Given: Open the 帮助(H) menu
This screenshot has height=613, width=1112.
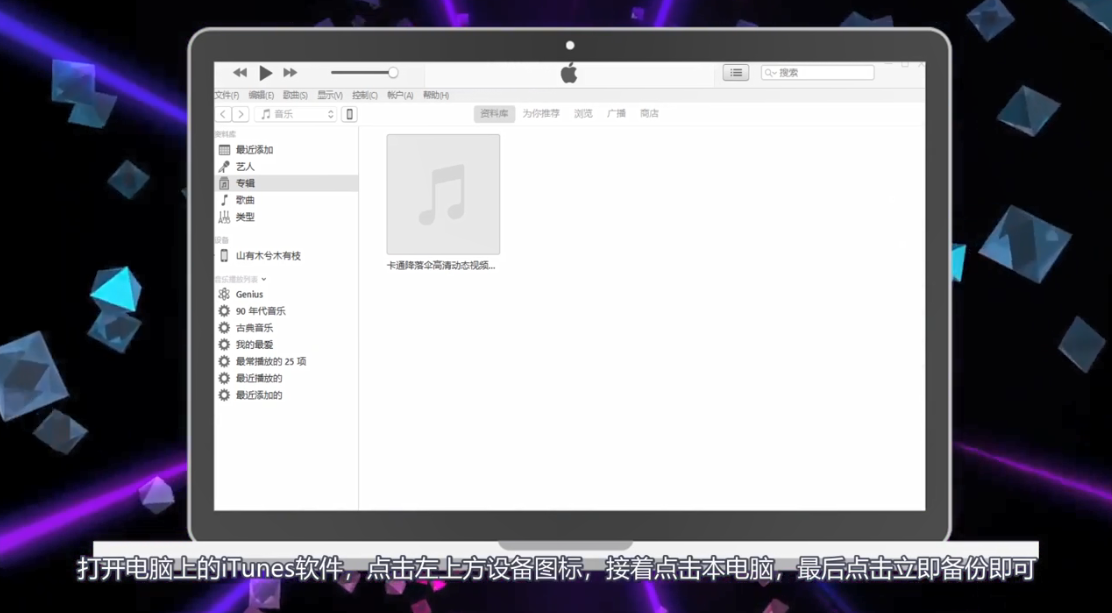Looking at the screenshot, I should click(436, 95).
